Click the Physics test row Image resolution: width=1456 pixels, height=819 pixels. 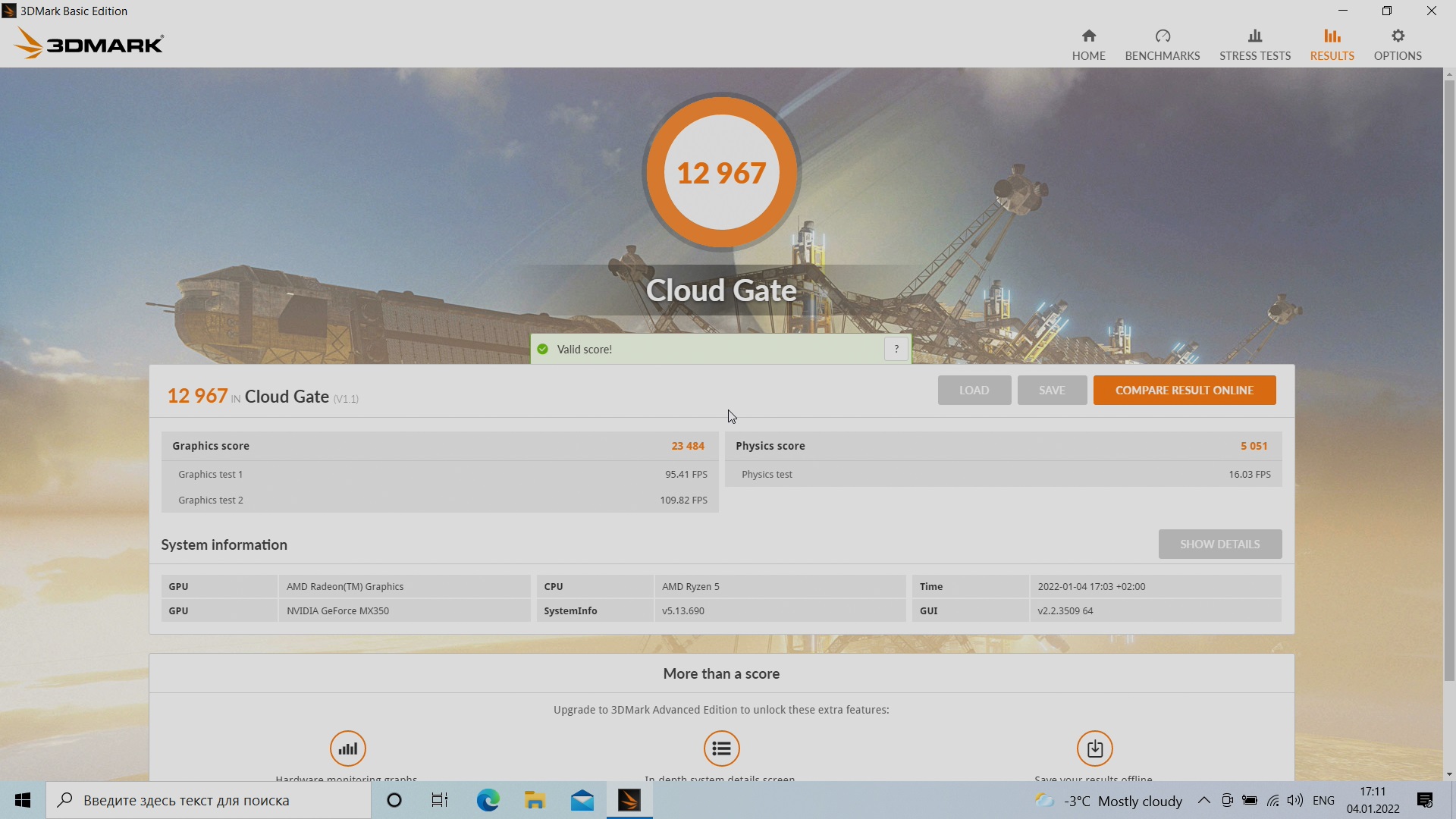1003,474
